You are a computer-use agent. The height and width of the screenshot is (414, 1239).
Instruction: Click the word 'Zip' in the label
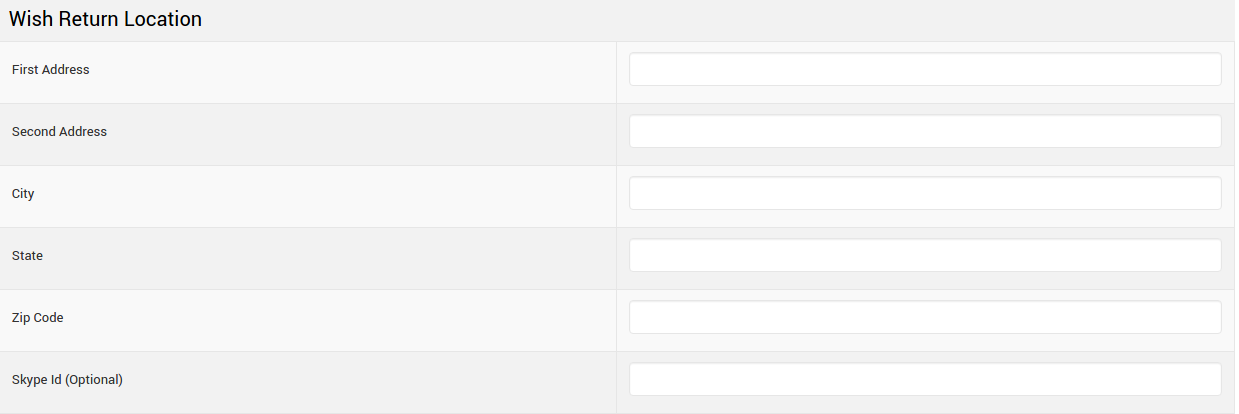(x=21, y=318)
